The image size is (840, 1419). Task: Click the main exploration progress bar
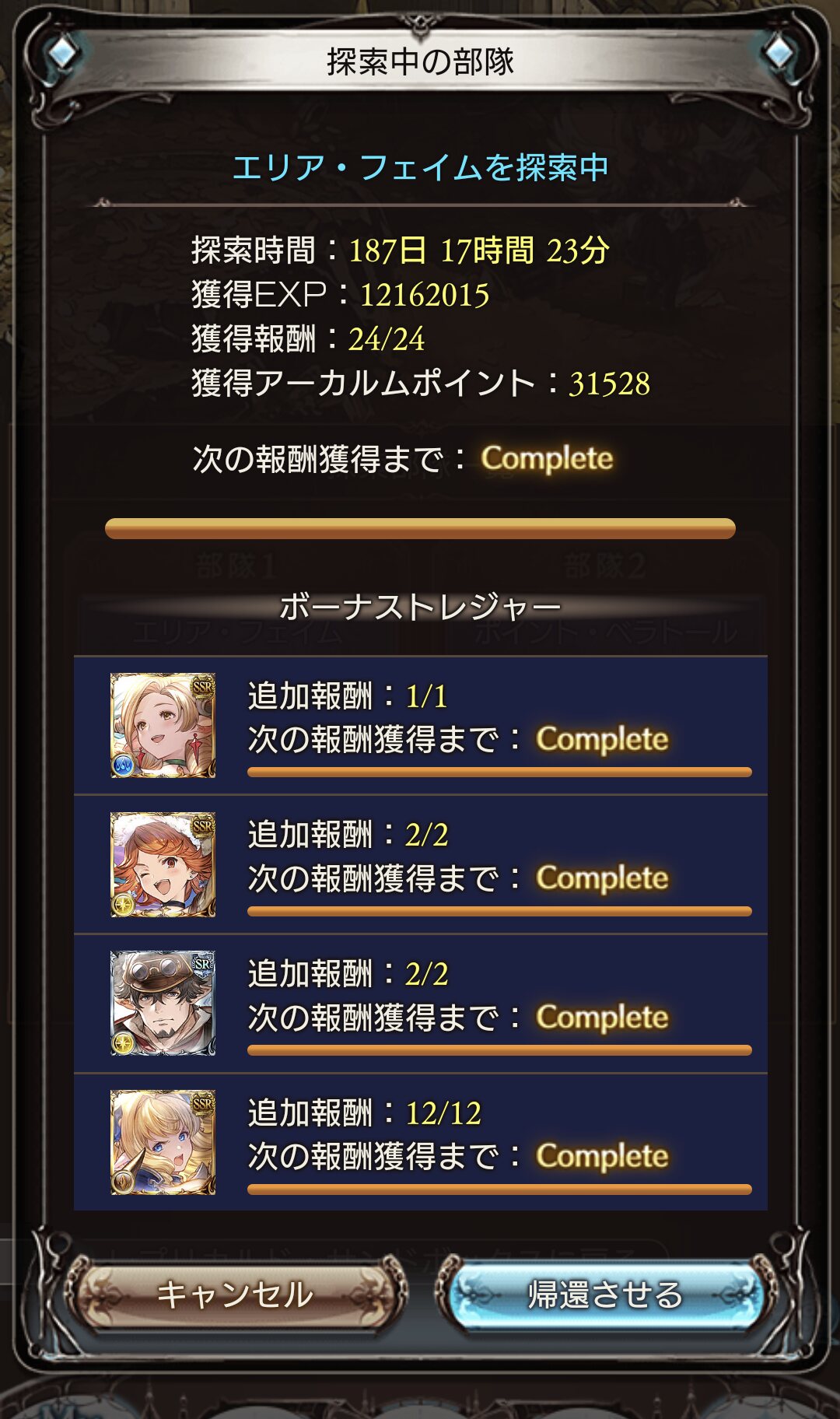[420, 529]
